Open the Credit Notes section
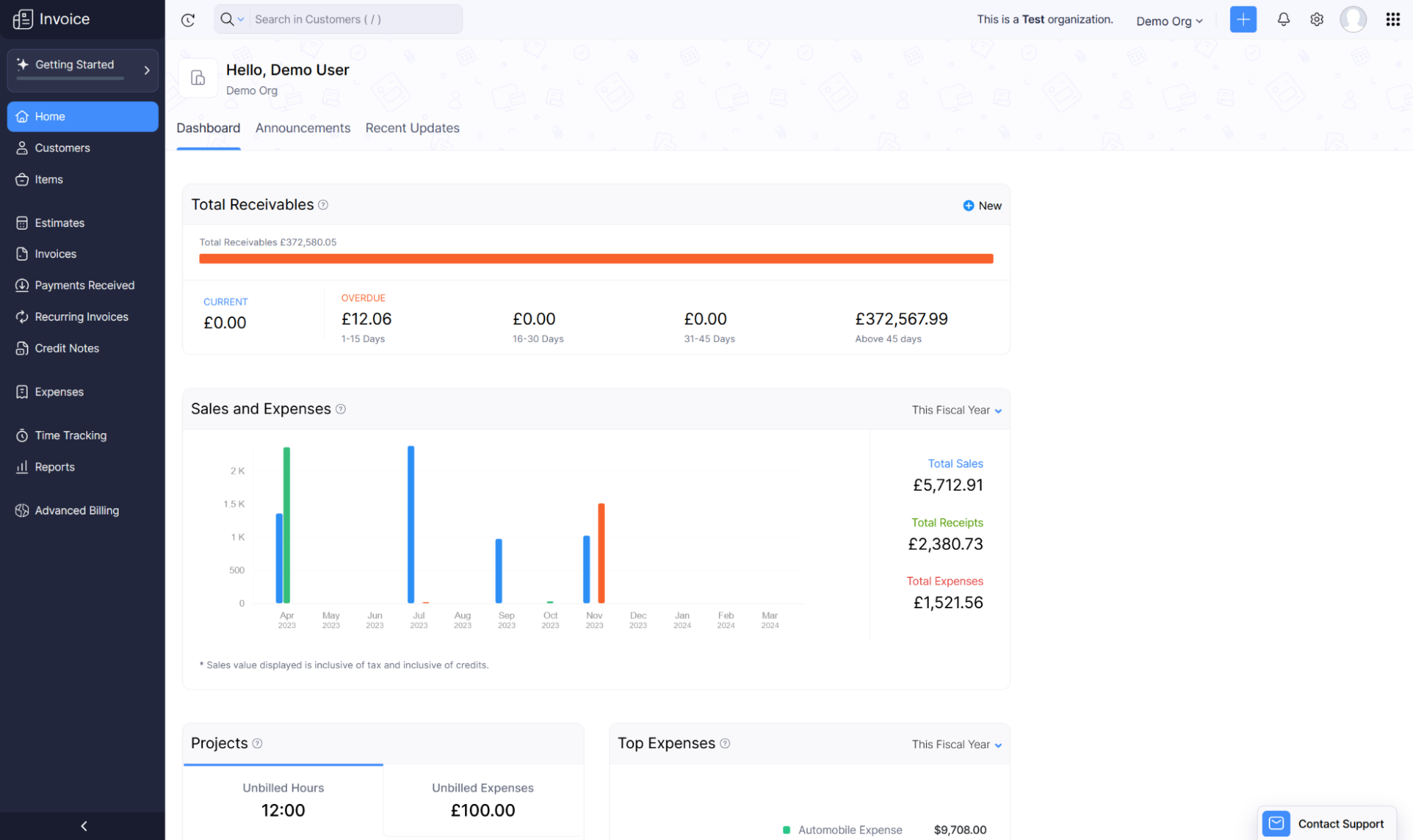The width and height of the screenshot is (1413, 840). pyautogui.click(x=67, y=348)
